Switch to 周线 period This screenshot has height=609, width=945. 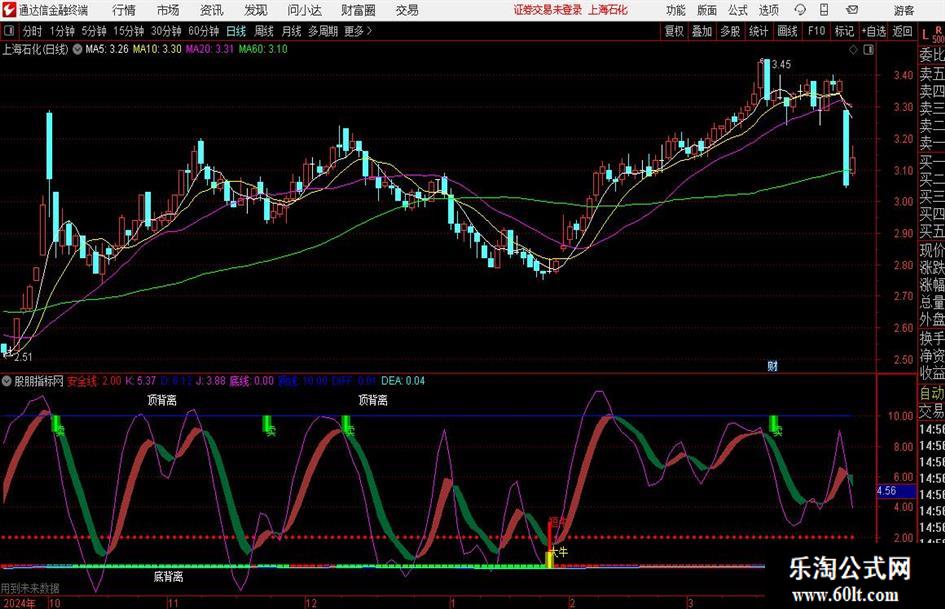click(264, 31)
